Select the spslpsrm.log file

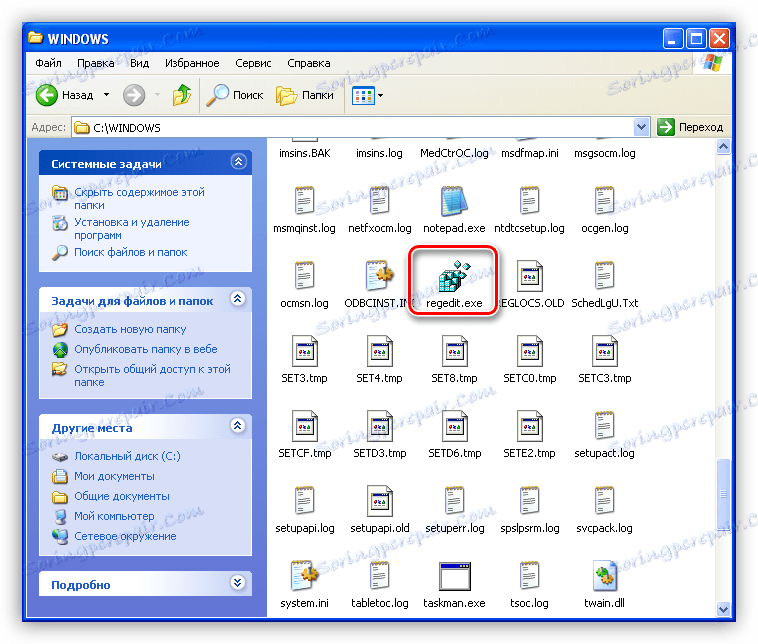click(x=529, y=508)
